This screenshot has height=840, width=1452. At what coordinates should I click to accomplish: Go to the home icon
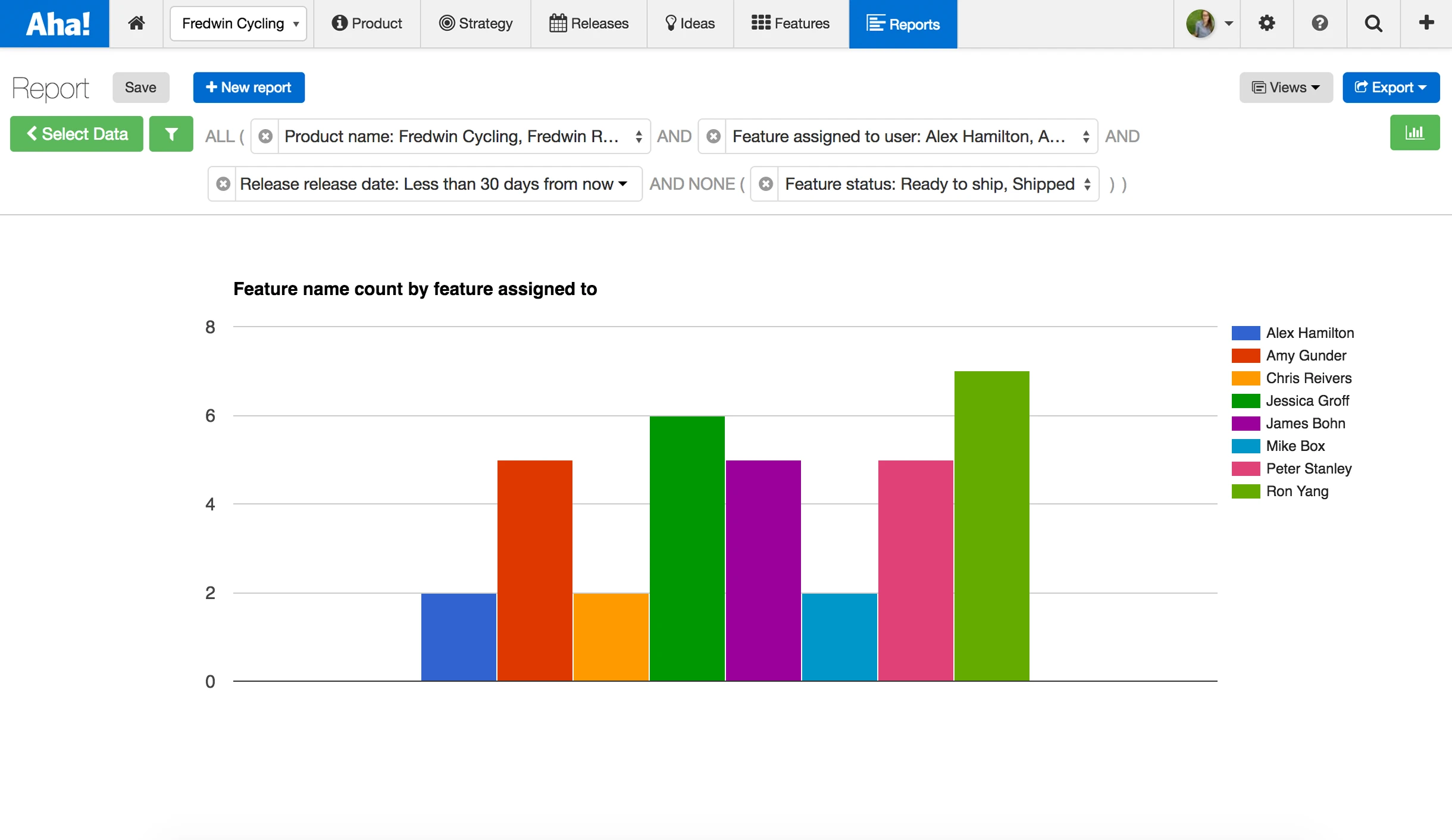tap(136, 23)
